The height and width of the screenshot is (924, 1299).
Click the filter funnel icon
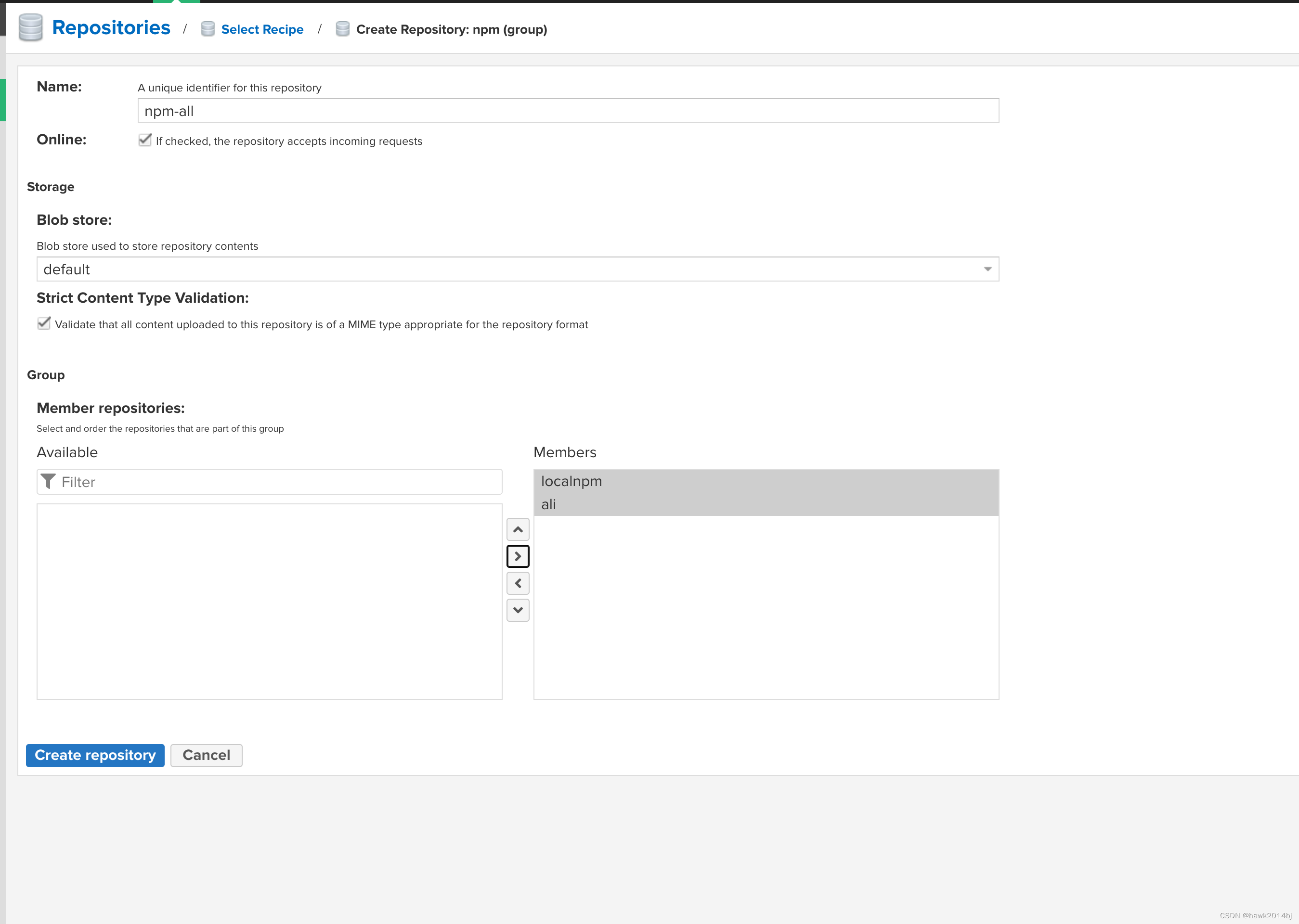click(x=48, y=481)
